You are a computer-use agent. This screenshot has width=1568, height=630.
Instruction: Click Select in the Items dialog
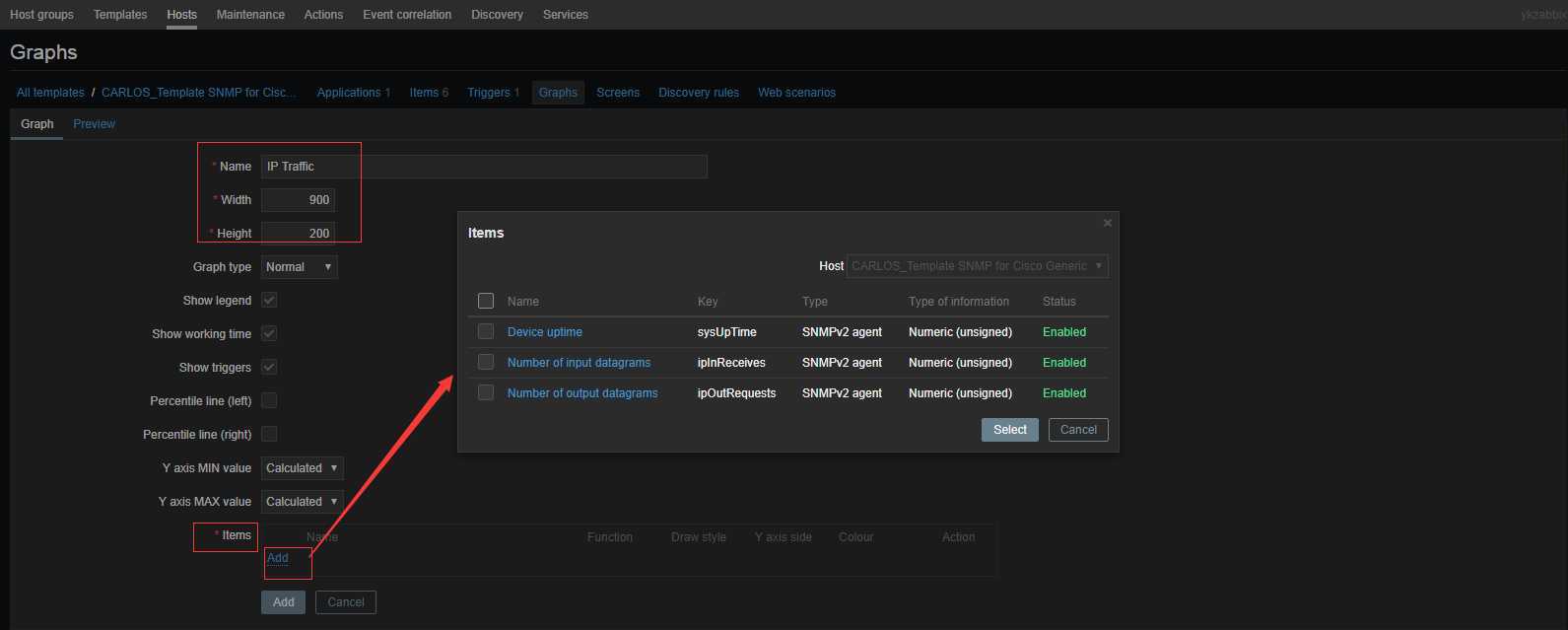pyautogui.click(x=1010, y=430)
